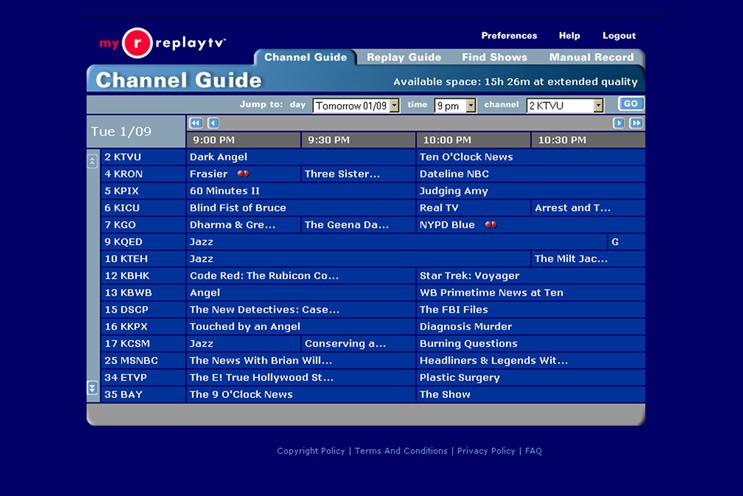Select The News With Brian Will...
This screenshot has width=743, height=496.
point(300,361)
